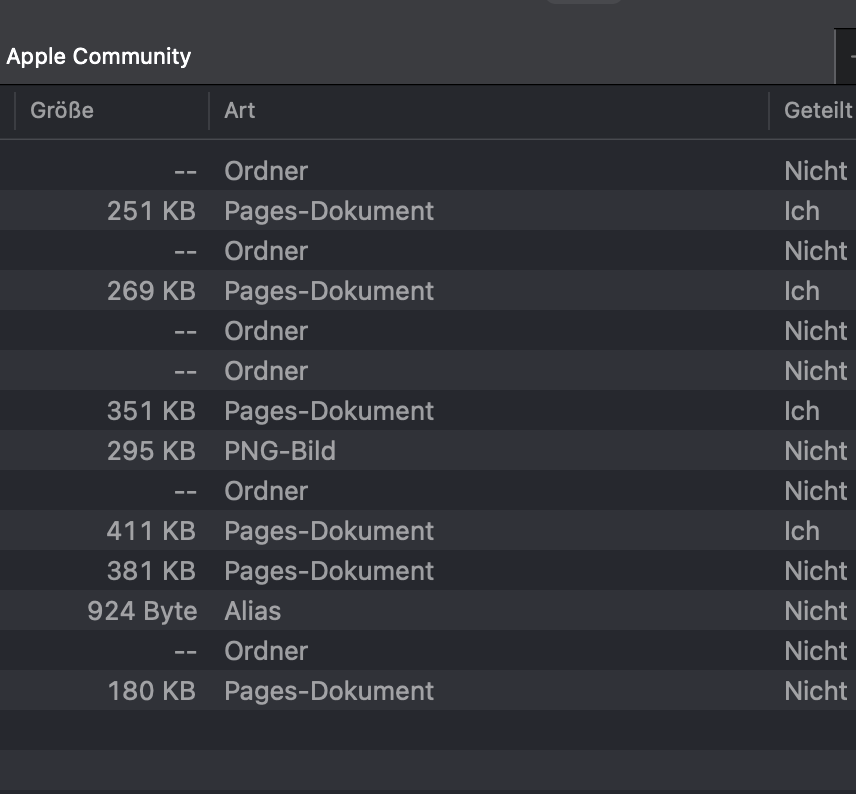Select the Ordner row directly below the Alias

[266, 651]
